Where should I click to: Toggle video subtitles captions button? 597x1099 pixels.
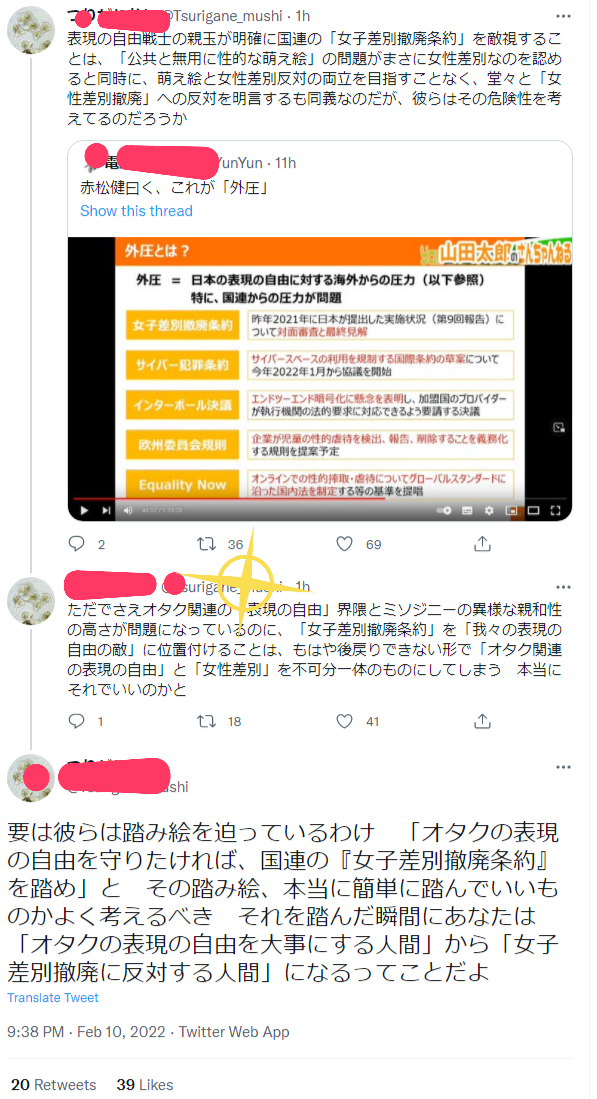click(x=467, y=510)
